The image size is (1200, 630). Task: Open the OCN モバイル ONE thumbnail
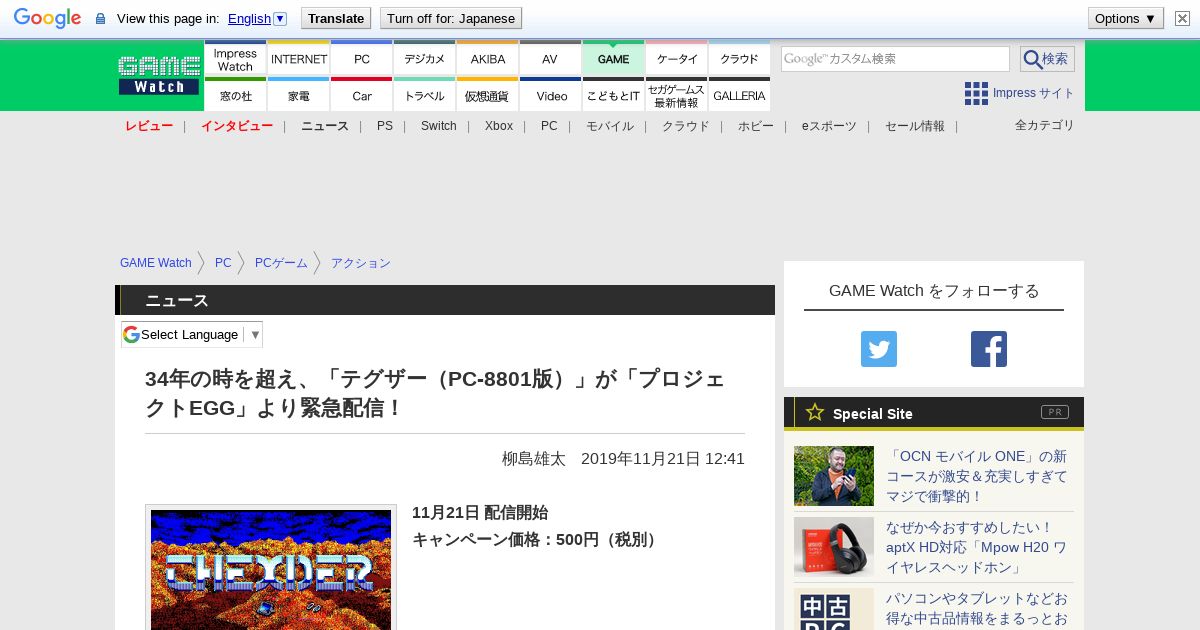834,476
